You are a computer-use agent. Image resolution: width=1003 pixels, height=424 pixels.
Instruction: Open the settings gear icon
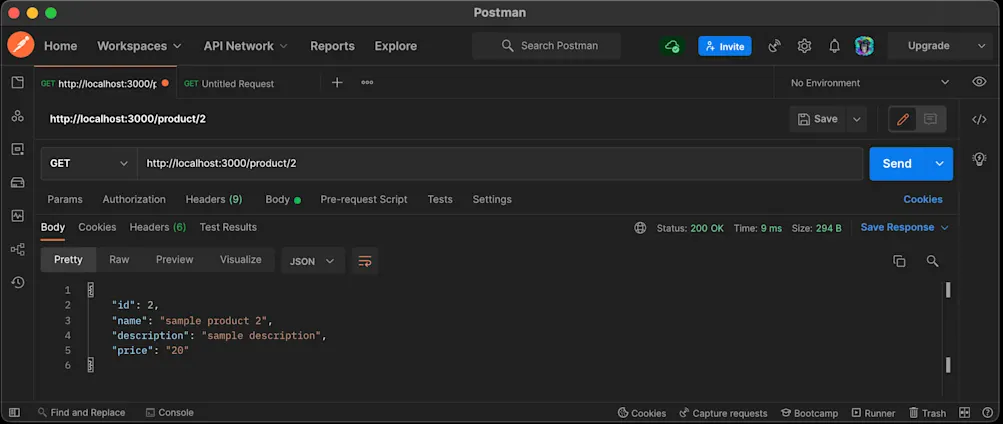[x=804, y=46]
